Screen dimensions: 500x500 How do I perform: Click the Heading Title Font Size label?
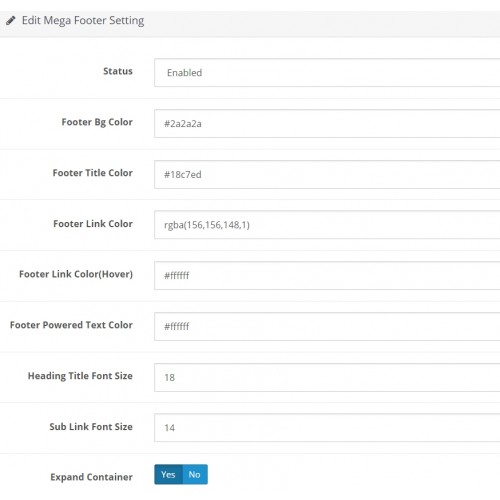coord(80,376)
